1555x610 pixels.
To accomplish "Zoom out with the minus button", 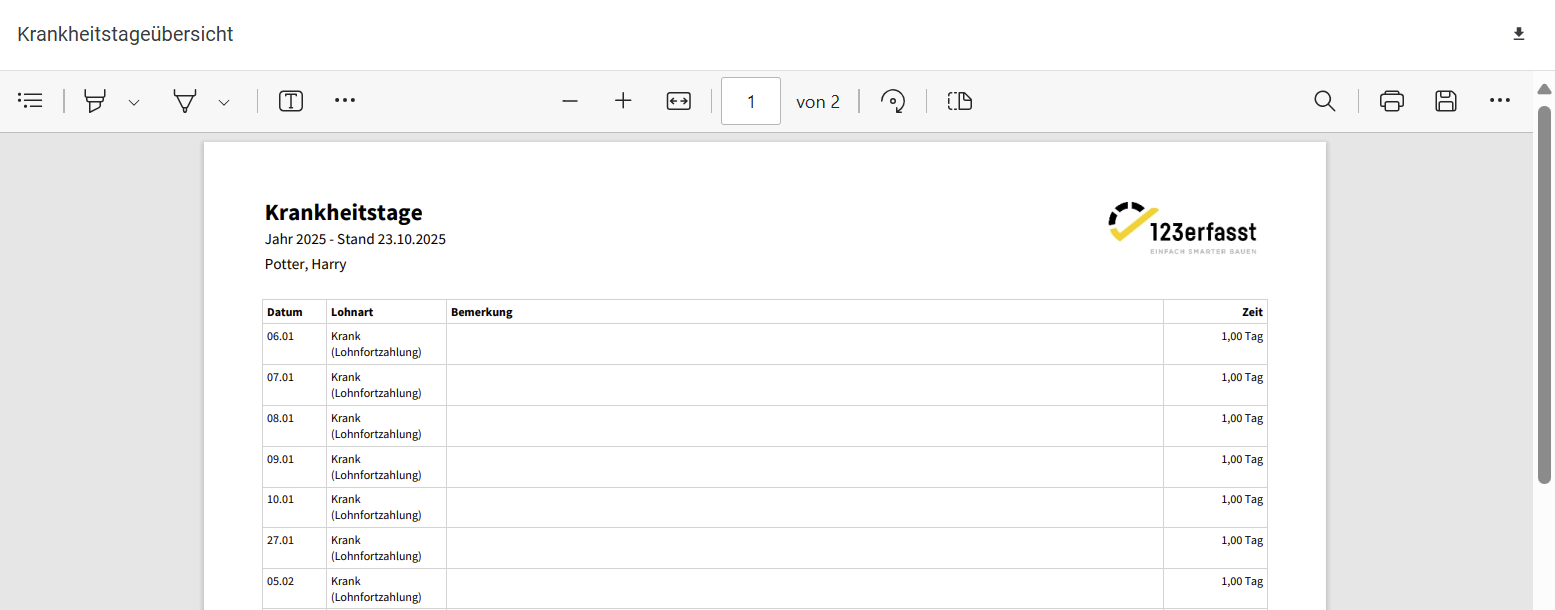I will click(x=570, y=101).
